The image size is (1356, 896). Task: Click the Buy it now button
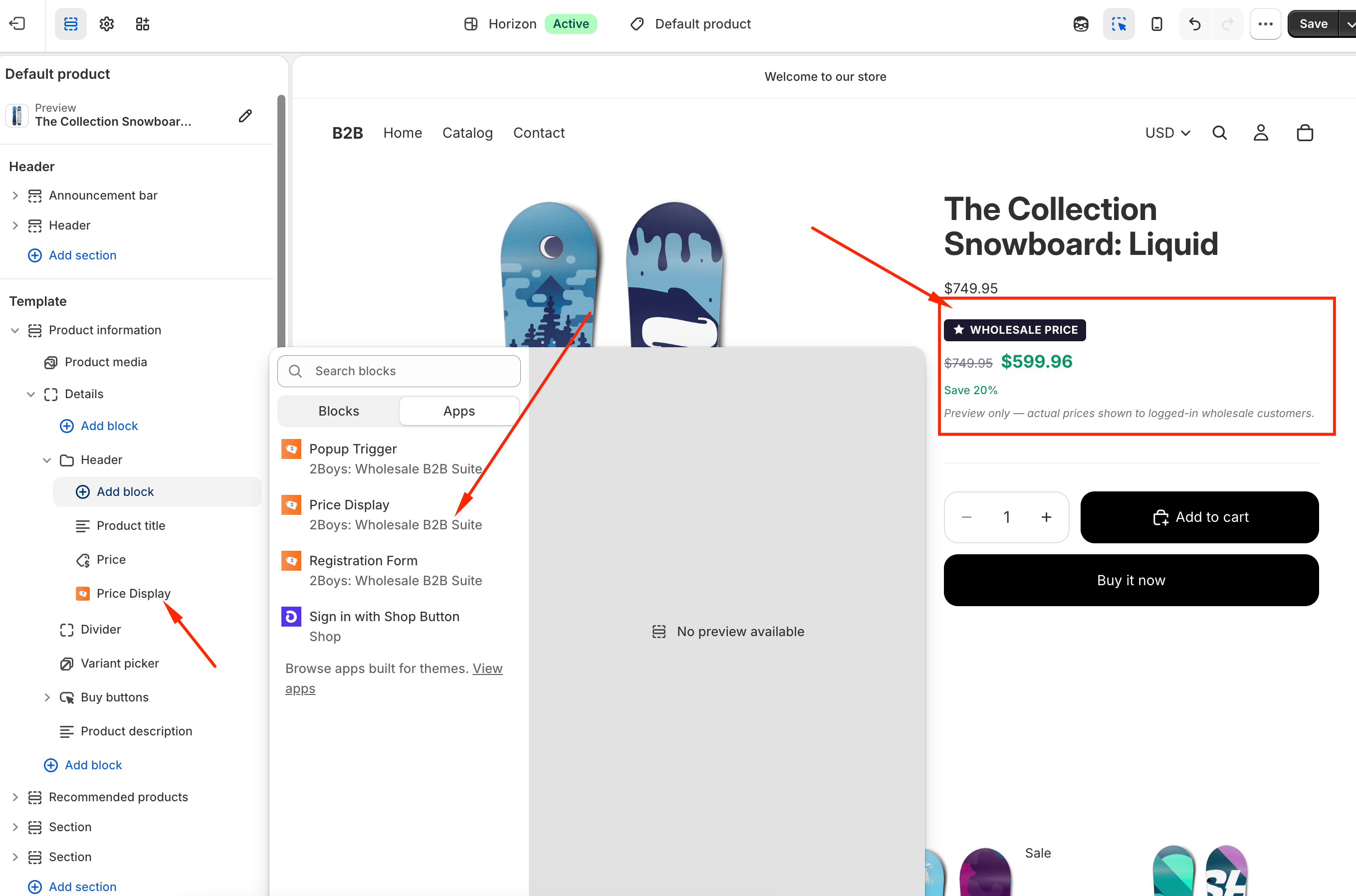pos(1131,581)
